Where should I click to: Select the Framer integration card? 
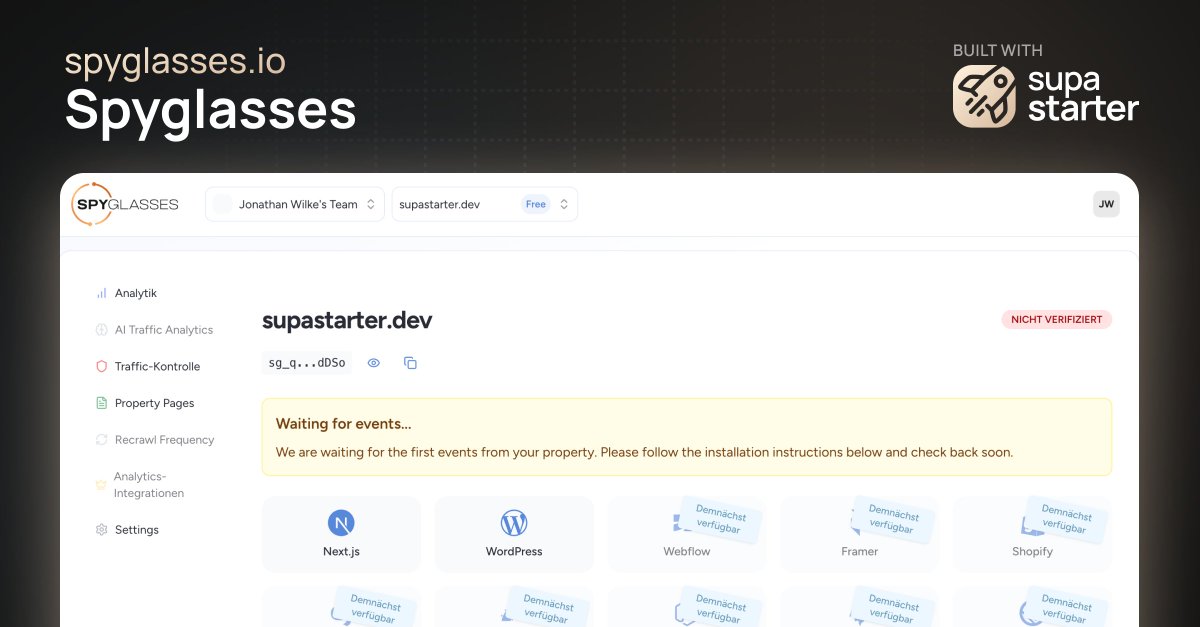tap(860, 534)
